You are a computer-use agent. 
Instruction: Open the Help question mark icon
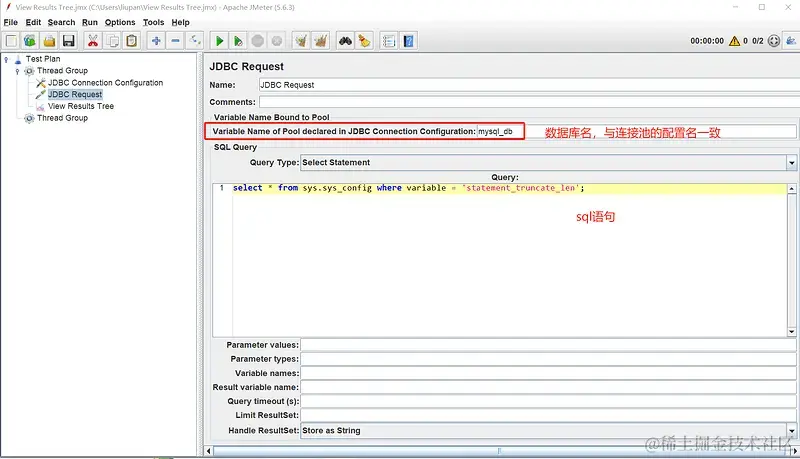pyautogui.click(x=409, y=41)
